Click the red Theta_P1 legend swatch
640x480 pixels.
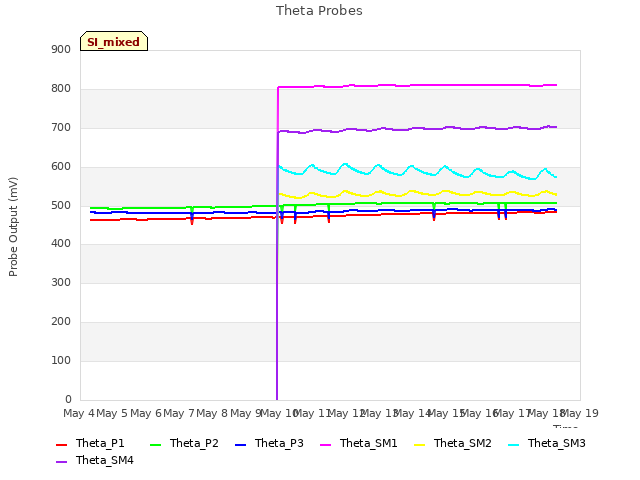point(61,444)
